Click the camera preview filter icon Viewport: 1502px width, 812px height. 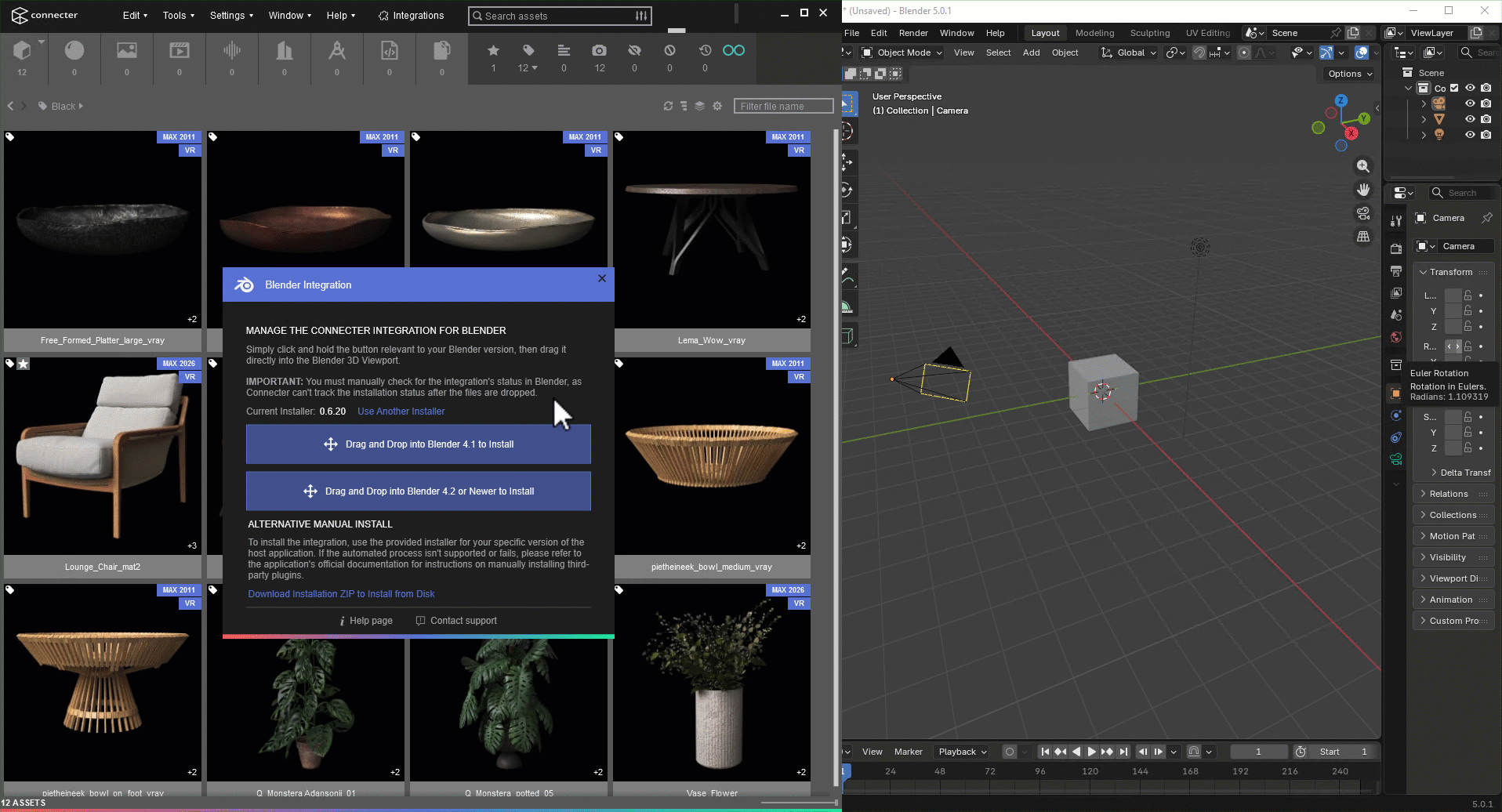(599, 51)
